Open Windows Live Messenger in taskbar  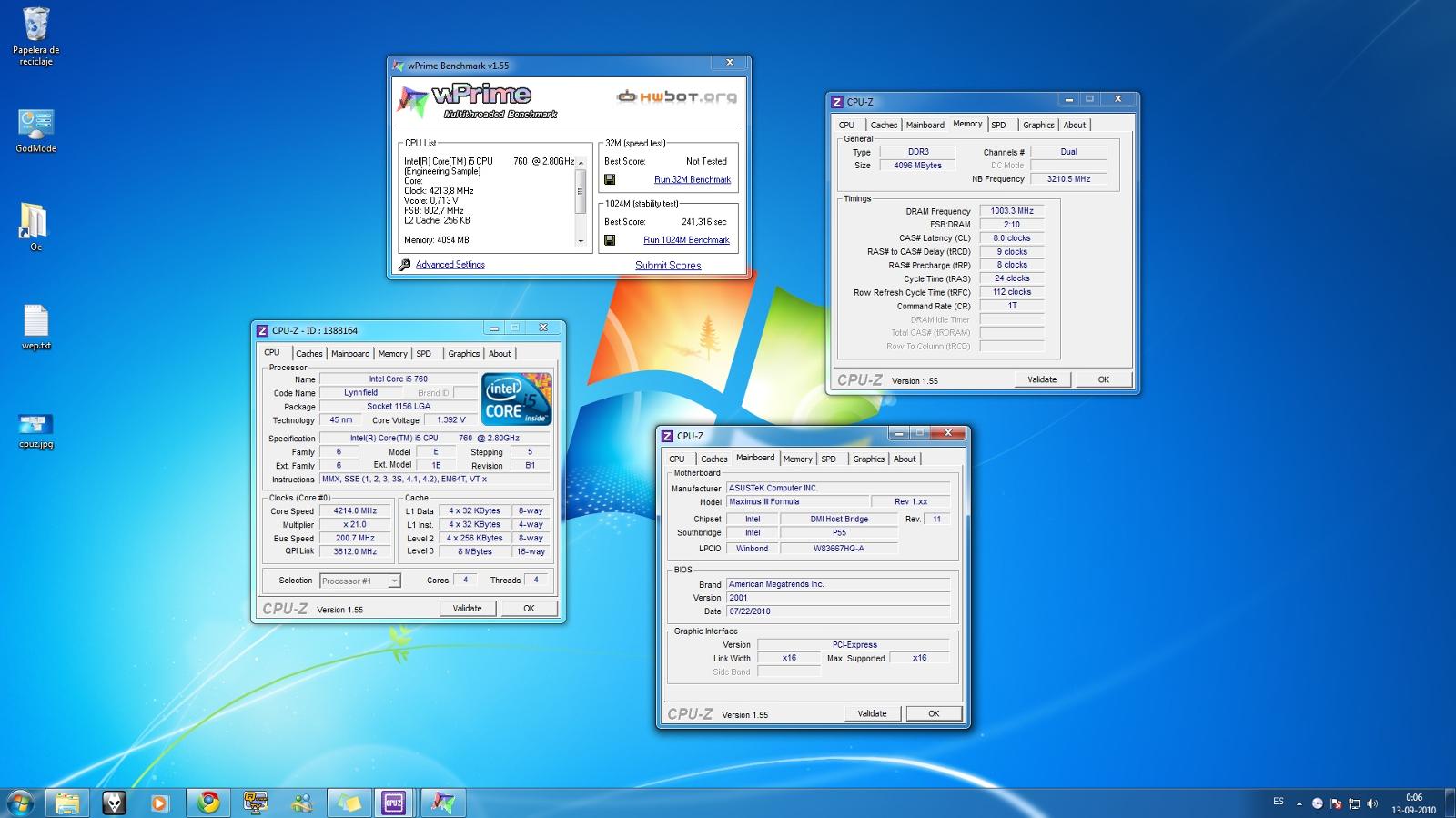point(302,803)
